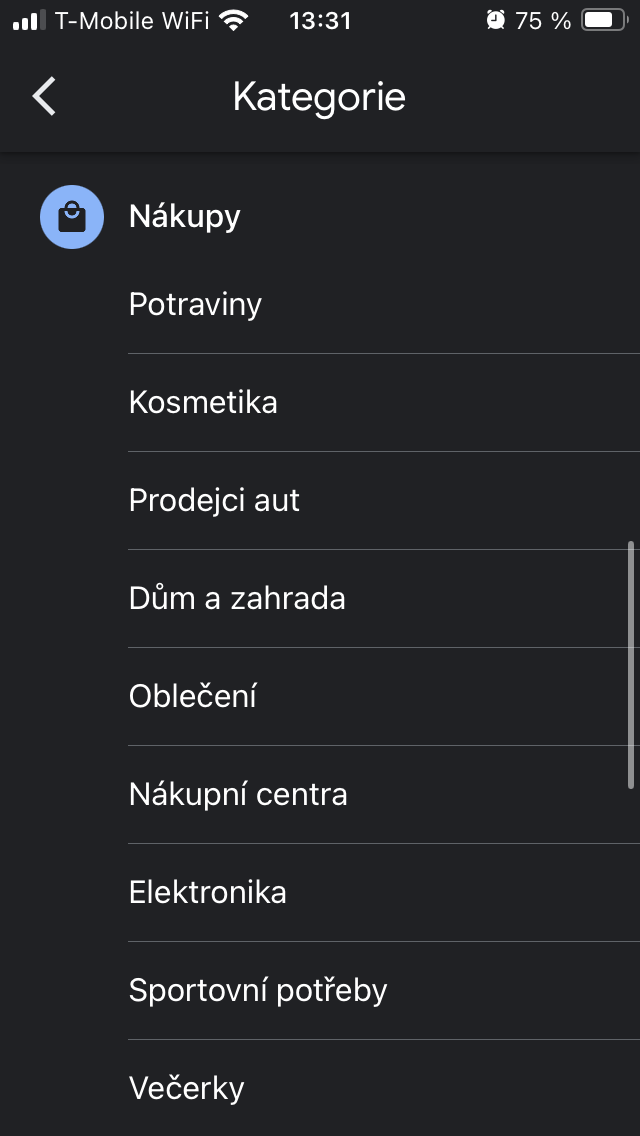This screenshot has height=1136, width=640.
Task: Click the vertical scrollbar indicator
Action: pos(631,666)
